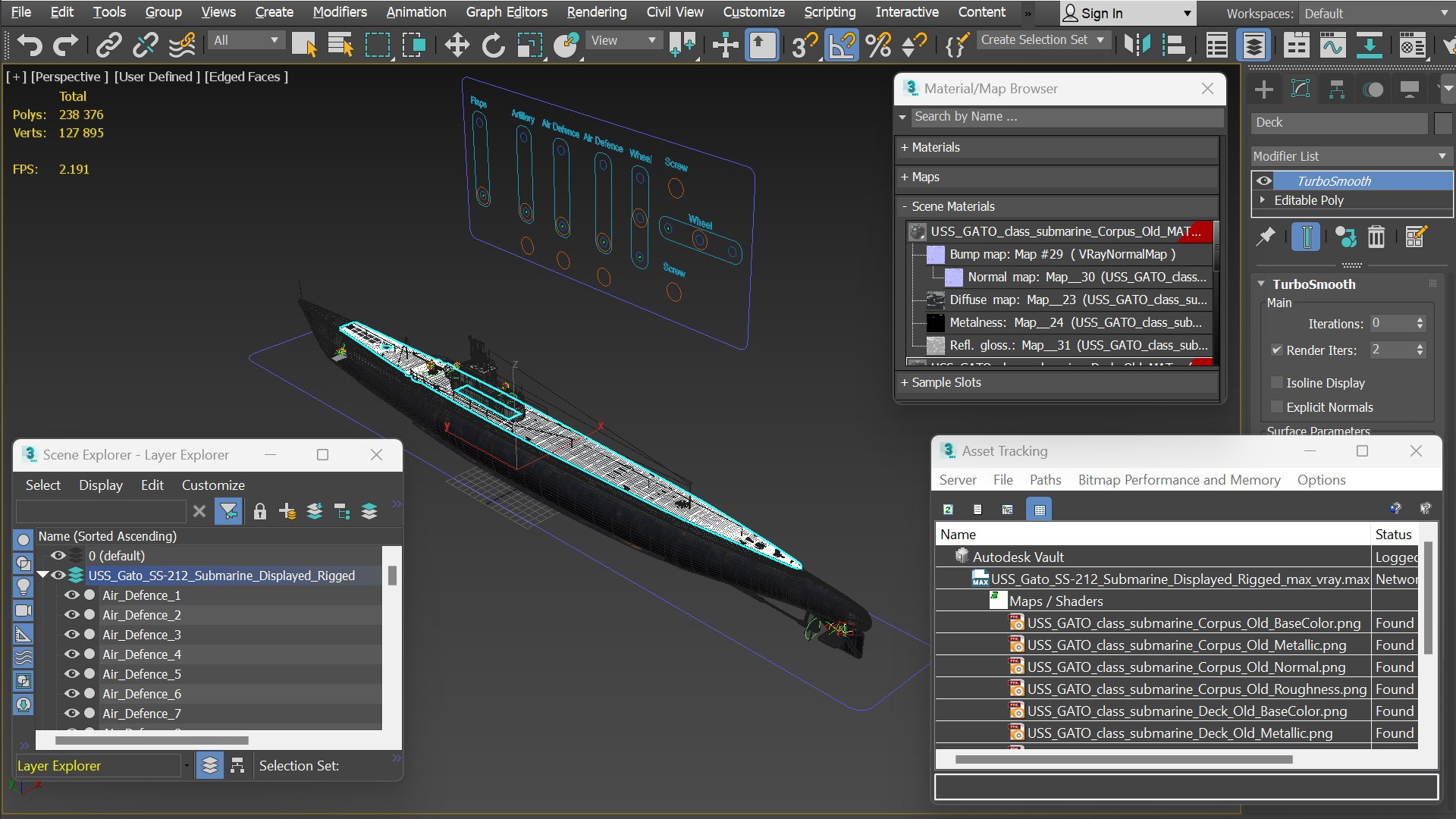Remove modifier from stack trash icon

1376,237
